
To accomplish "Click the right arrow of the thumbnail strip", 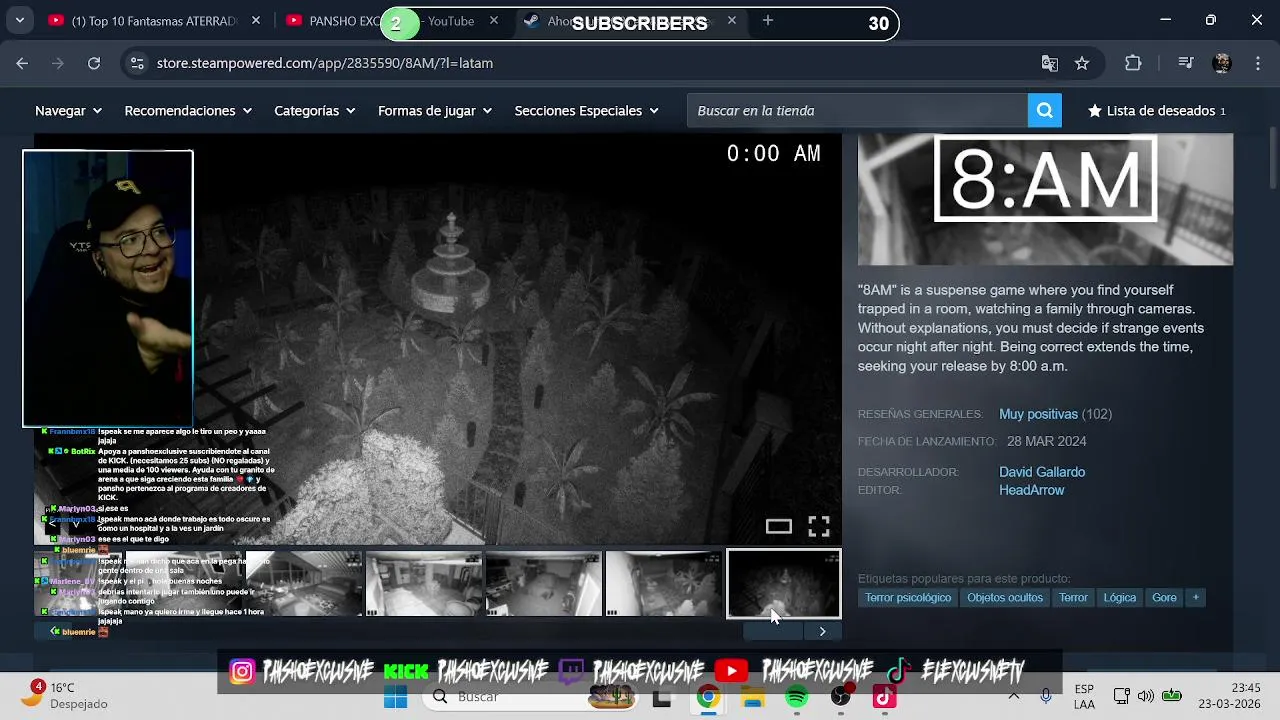I will [x=823, y=631].
